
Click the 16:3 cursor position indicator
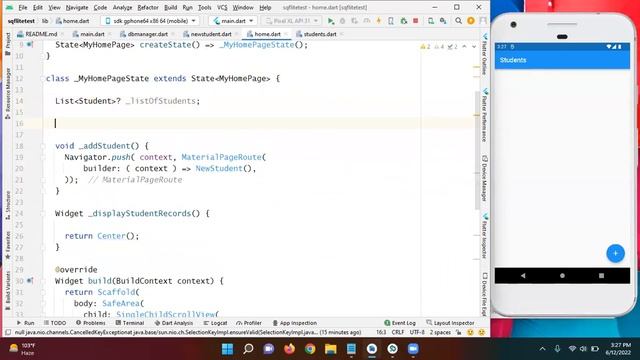pos(380,332)
